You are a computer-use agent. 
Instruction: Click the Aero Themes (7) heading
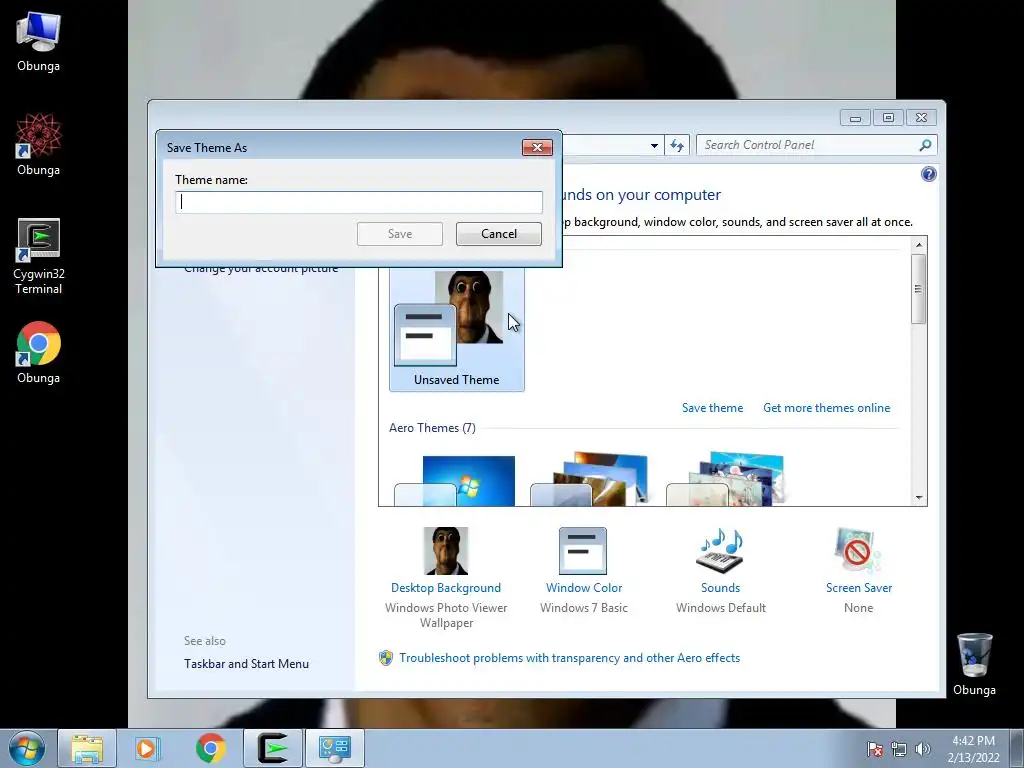(x=432, y=428)
